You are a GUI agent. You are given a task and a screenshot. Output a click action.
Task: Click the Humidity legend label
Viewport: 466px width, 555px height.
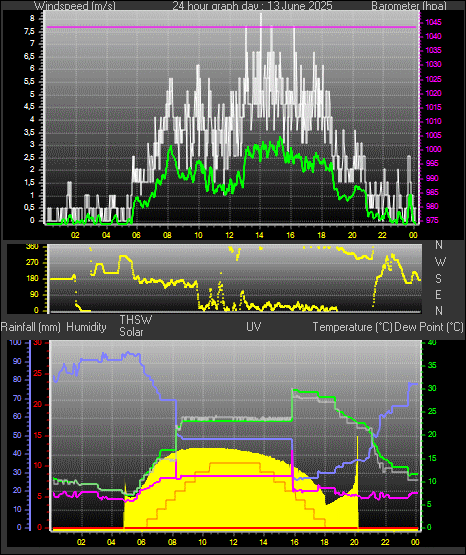tap(86, 327)
